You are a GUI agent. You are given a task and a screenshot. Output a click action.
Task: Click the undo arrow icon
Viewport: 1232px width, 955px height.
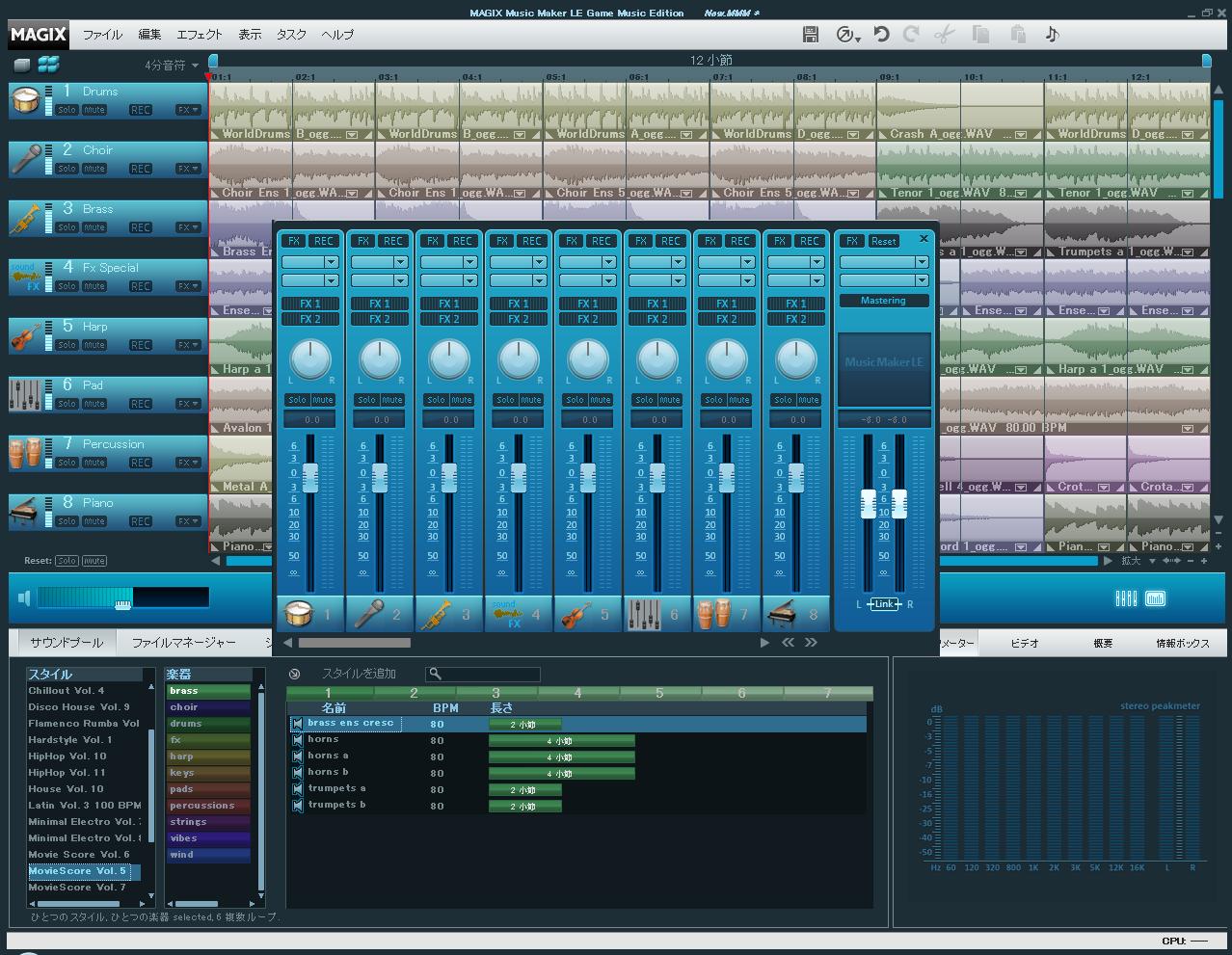pyautogui.click(x=881, y=35)
